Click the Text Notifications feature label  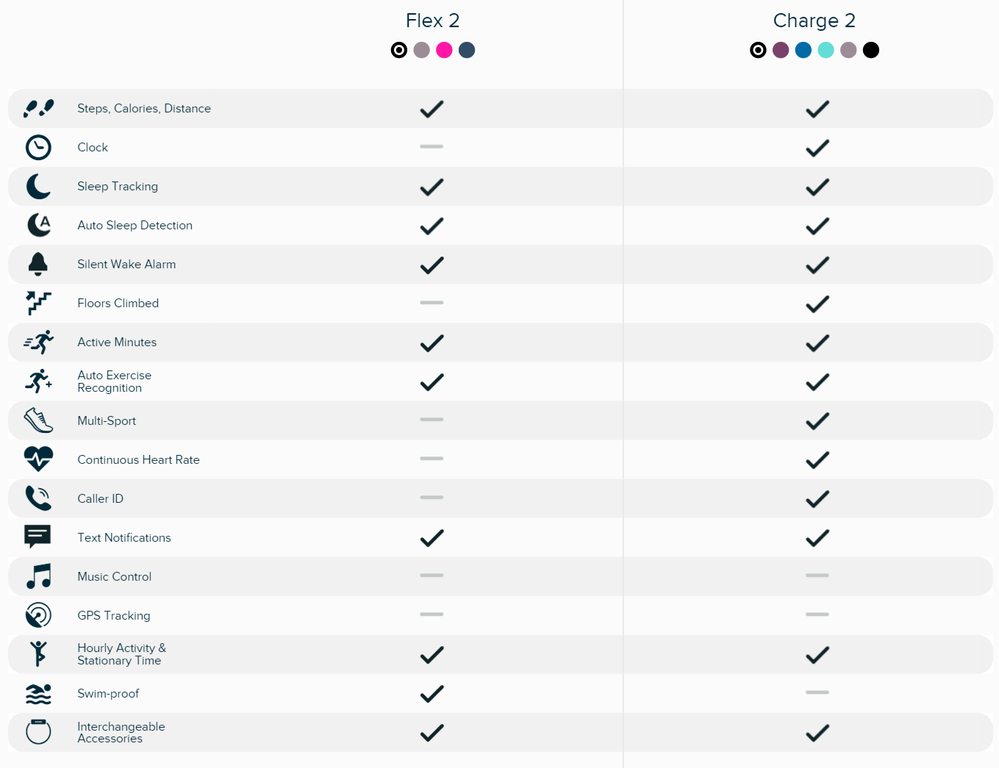124,537
